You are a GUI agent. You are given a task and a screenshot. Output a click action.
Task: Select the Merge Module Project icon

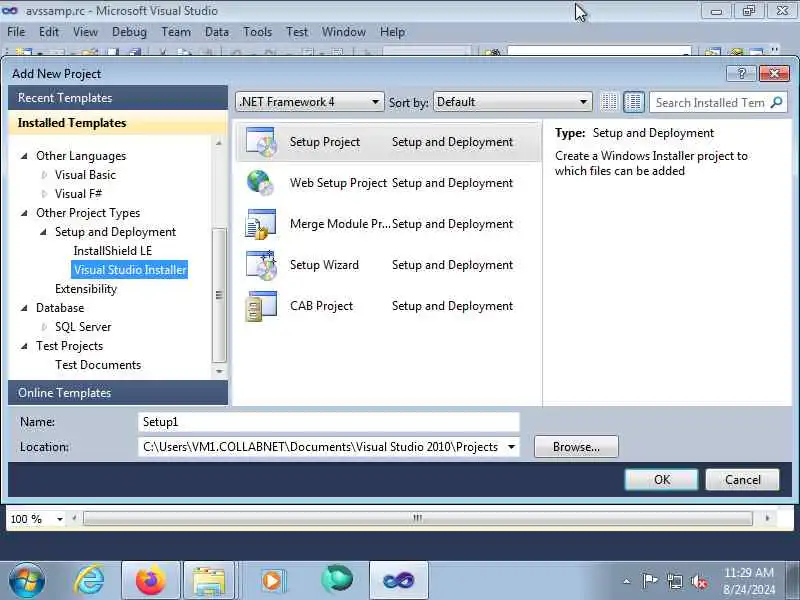pos(261,223)
